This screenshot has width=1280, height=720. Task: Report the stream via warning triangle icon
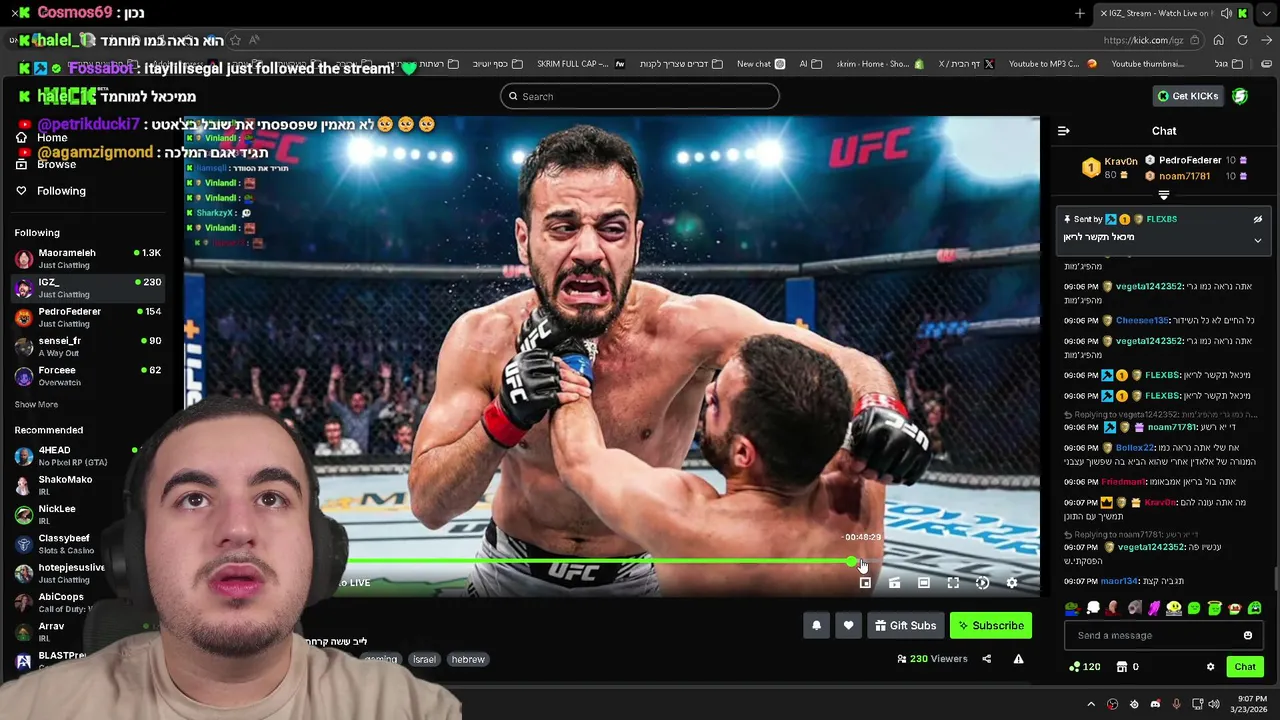pos(1018,659)
